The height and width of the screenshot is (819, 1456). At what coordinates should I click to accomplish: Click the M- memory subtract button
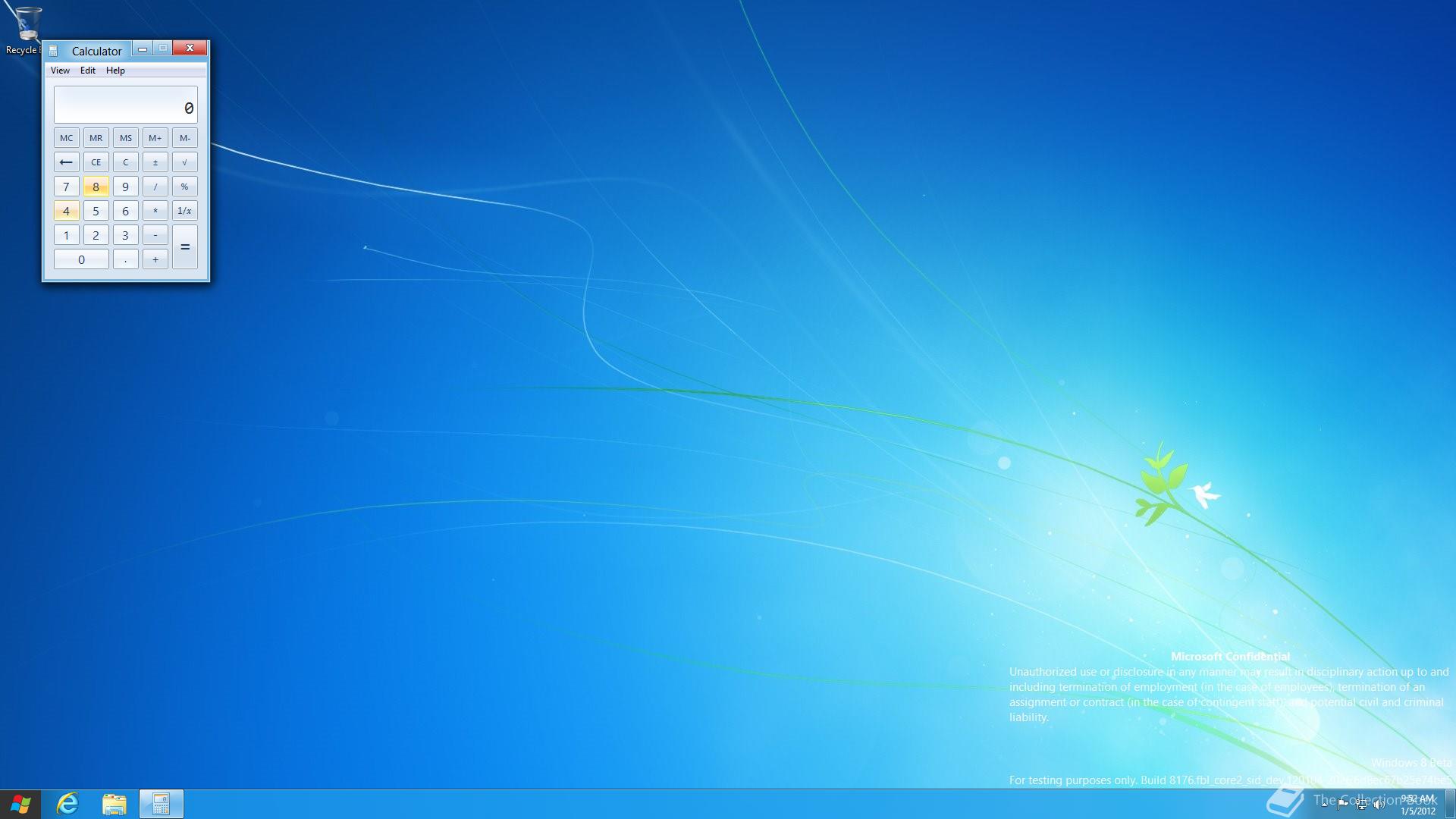tap(184, 138)
